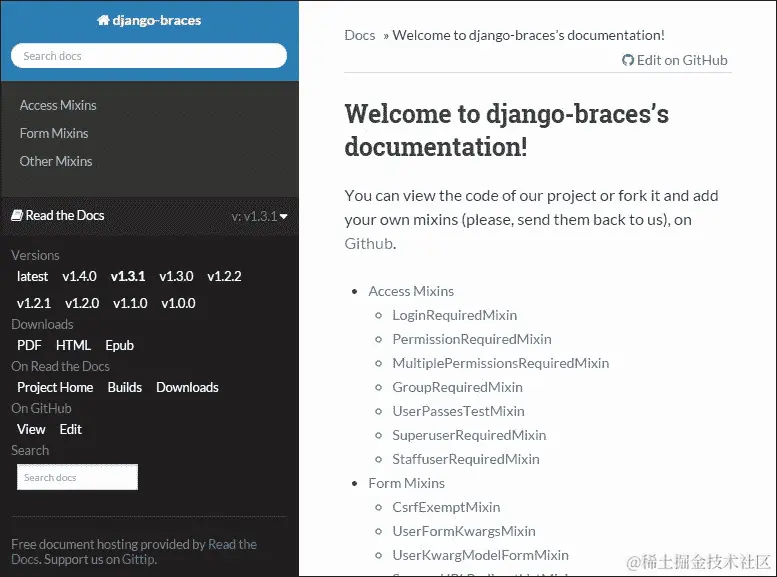The image size is (777, 577).
Task: Click the Gittip support link
Action: [138, 560]
